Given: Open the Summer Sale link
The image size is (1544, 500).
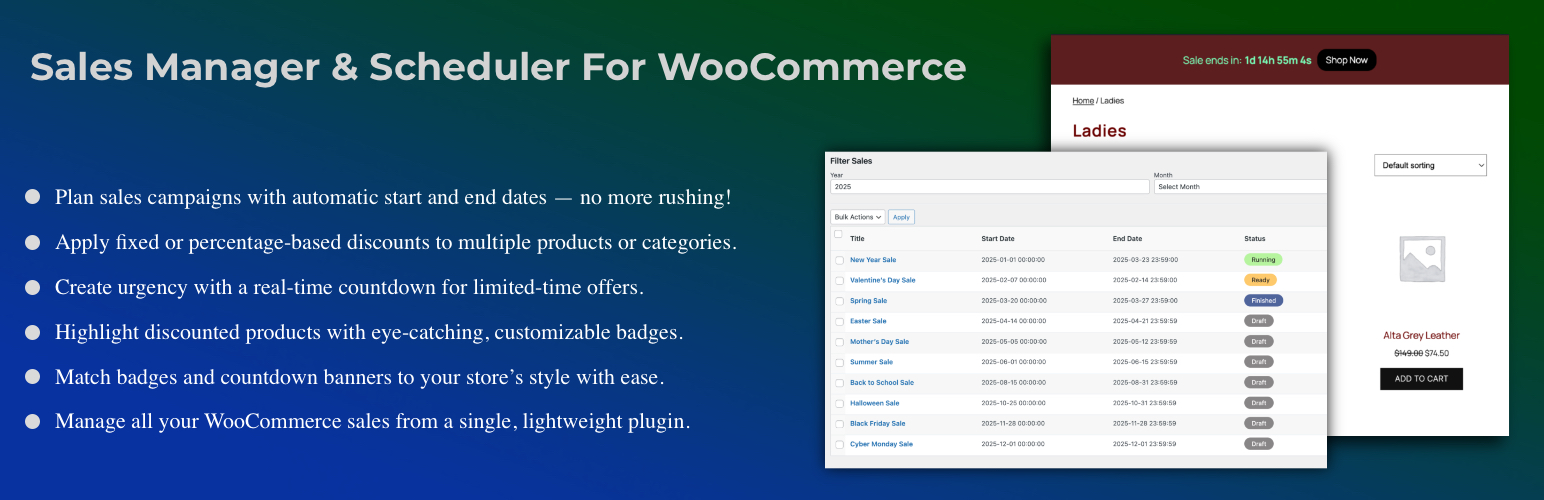Looking at the screenshot, I should (x=871, y=362).
